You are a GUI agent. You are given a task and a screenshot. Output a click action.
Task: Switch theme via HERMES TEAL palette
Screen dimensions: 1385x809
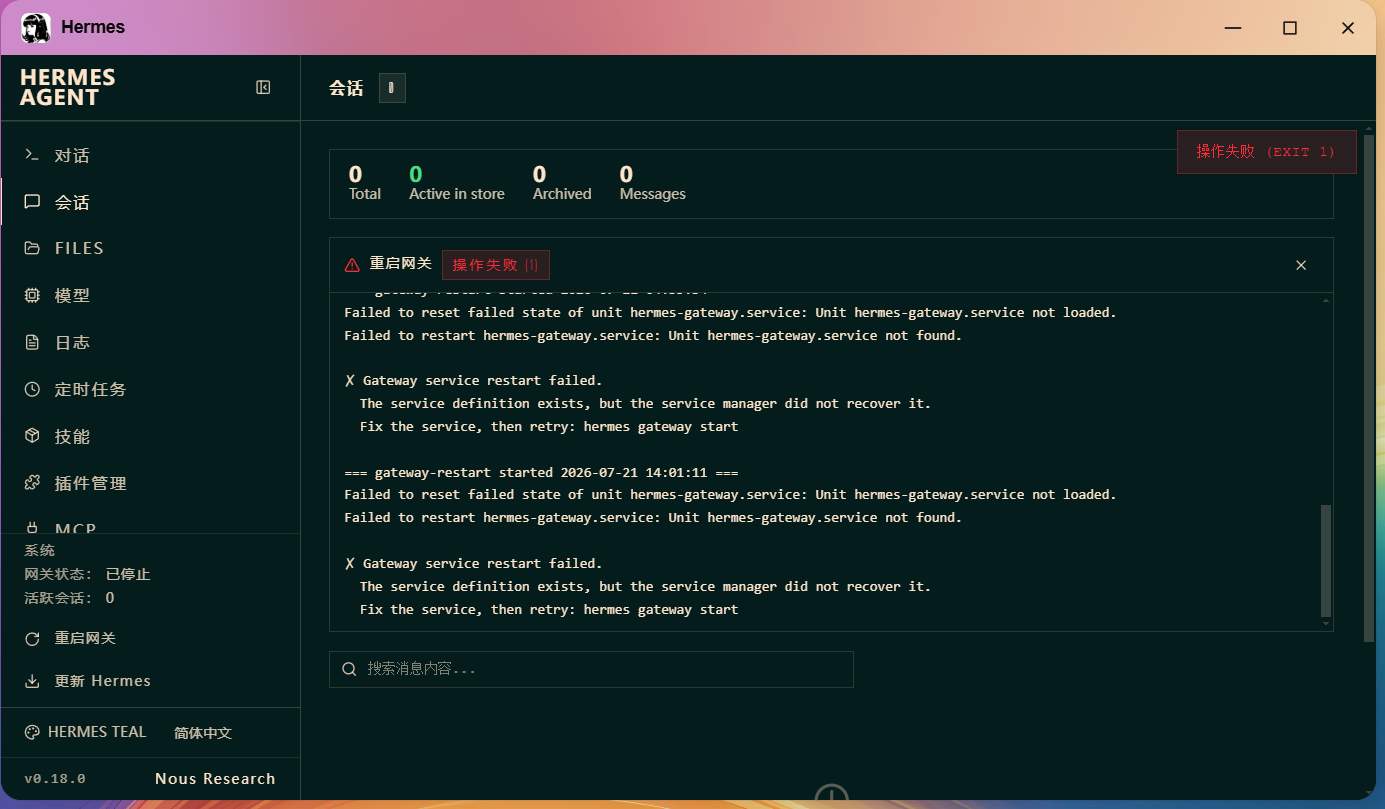(86, 732)
